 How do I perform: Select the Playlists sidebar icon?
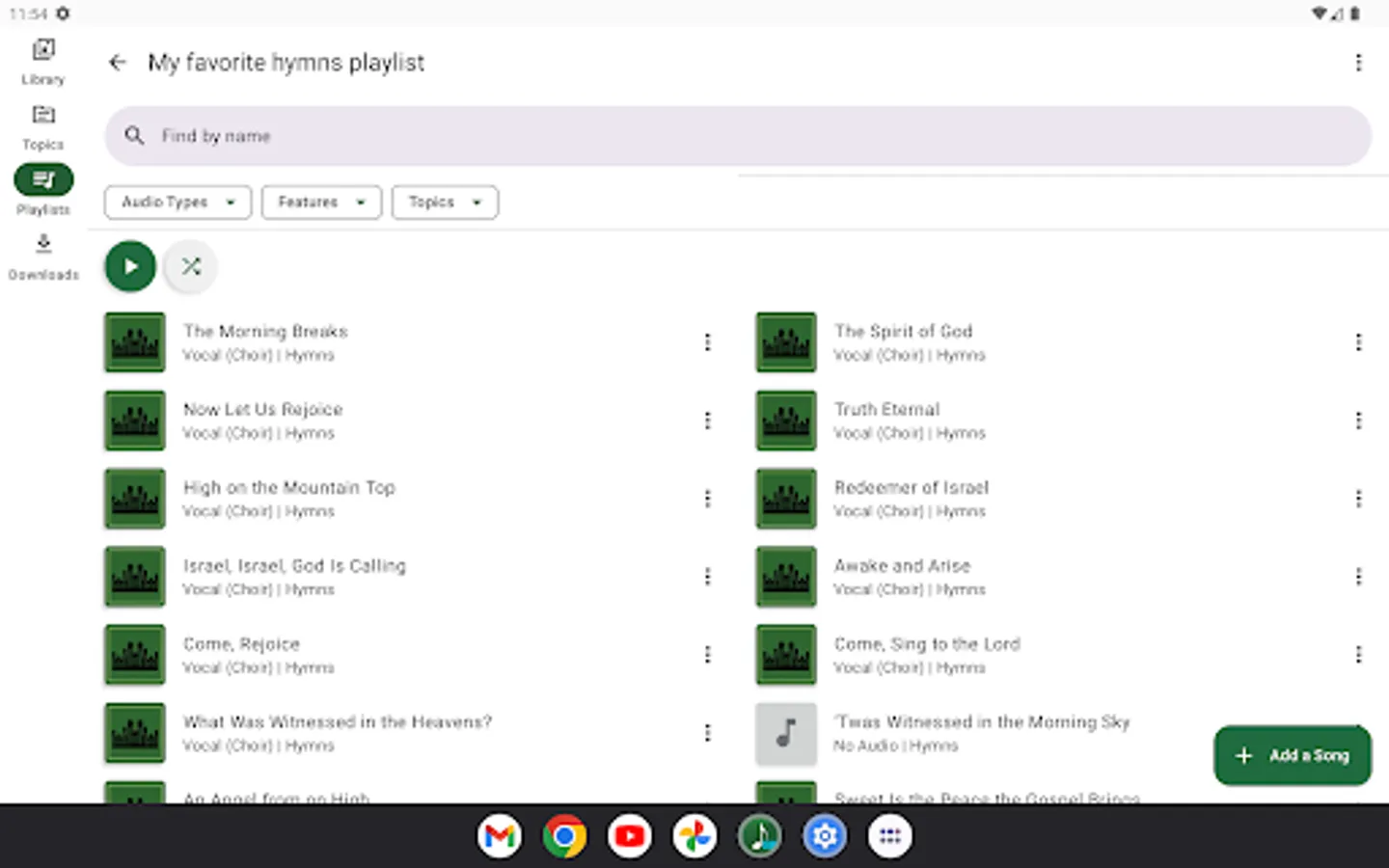tap(43, 180)
